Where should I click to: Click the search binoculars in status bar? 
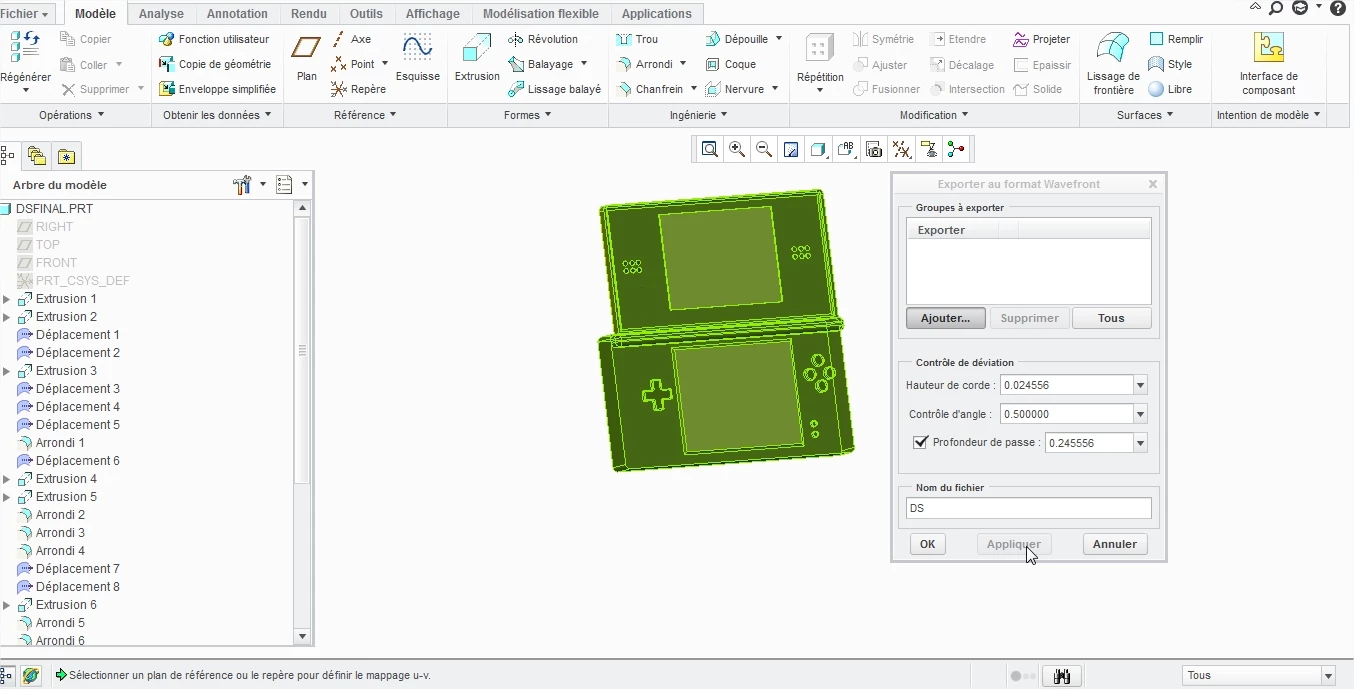[x=1062, y=676]
